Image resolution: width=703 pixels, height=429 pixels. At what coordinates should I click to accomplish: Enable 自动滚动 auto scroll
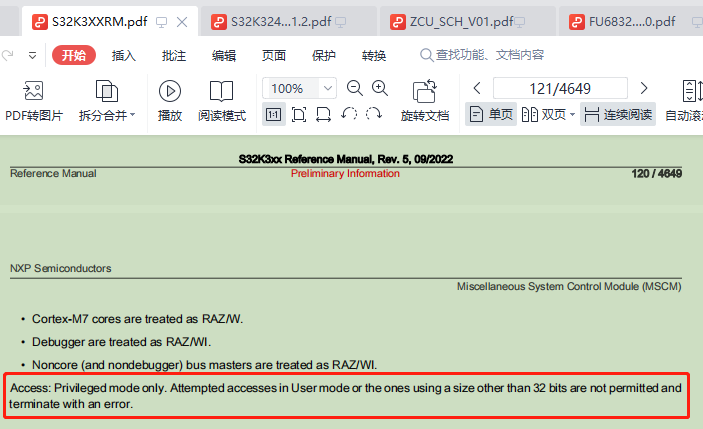[684, 101]
